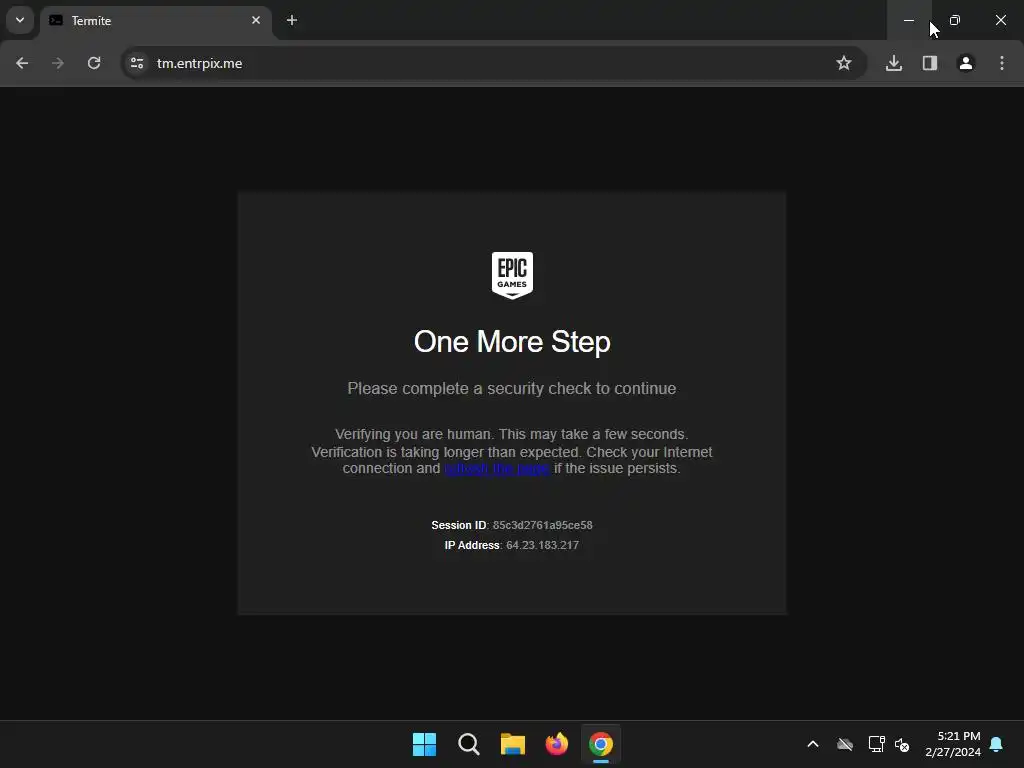Open network status tray icon
This screenshot has width=1024, height=768.
tap(876, 744)
